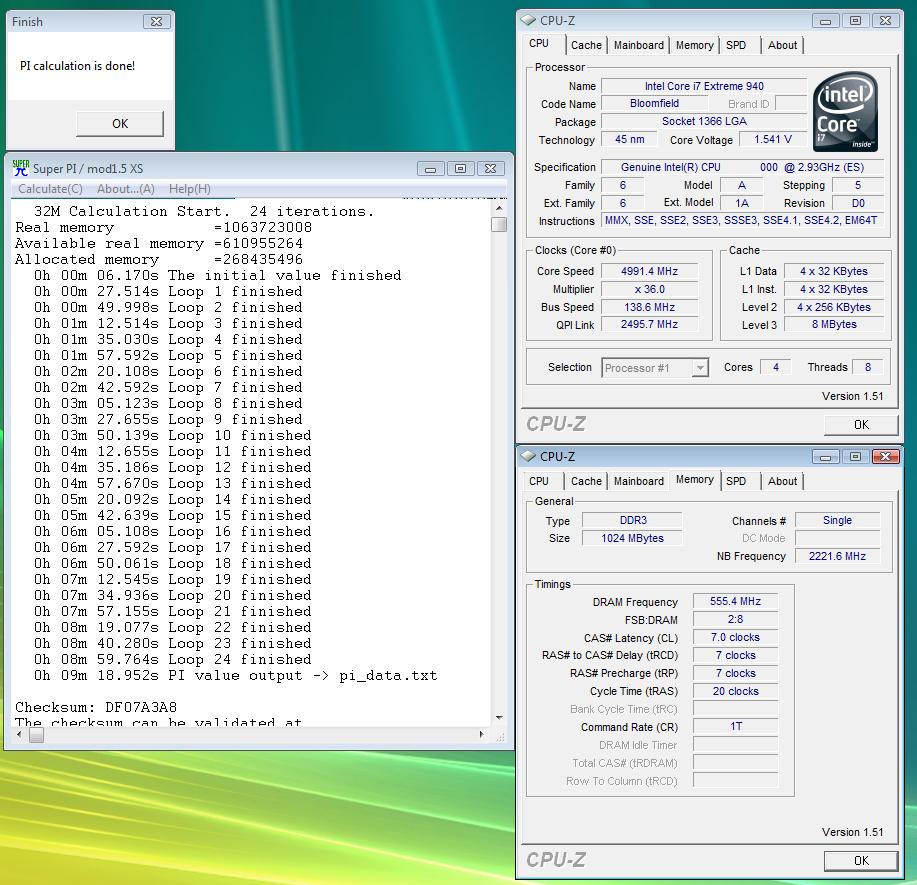
Task: Click Super PI vertical scrollbar down arrow
Action: click(499, 718)
